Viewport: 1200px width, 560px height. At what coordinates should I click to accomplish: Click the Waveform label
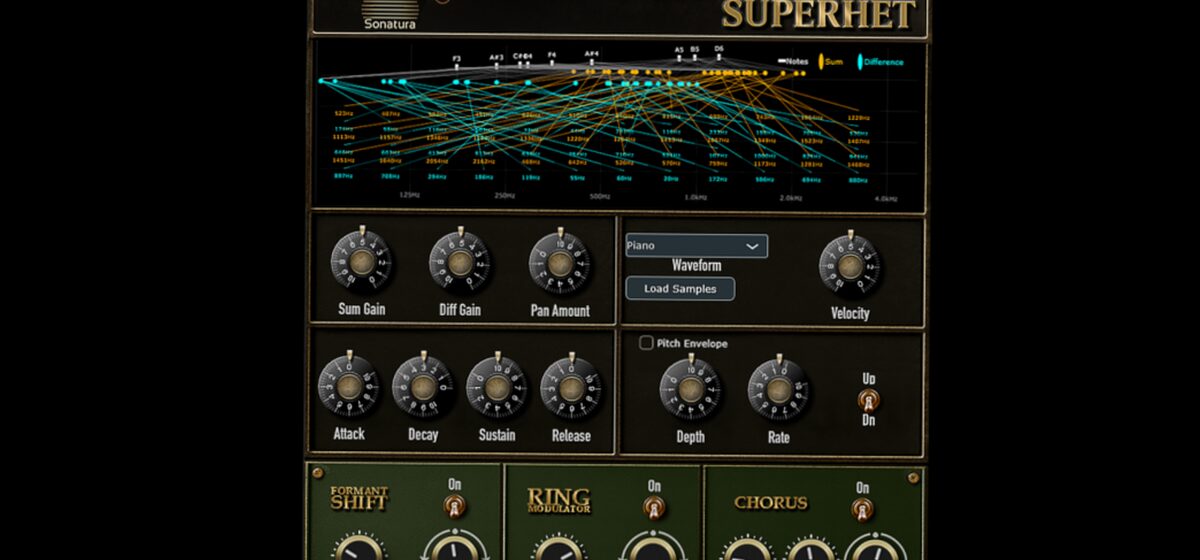click(697, 266)
